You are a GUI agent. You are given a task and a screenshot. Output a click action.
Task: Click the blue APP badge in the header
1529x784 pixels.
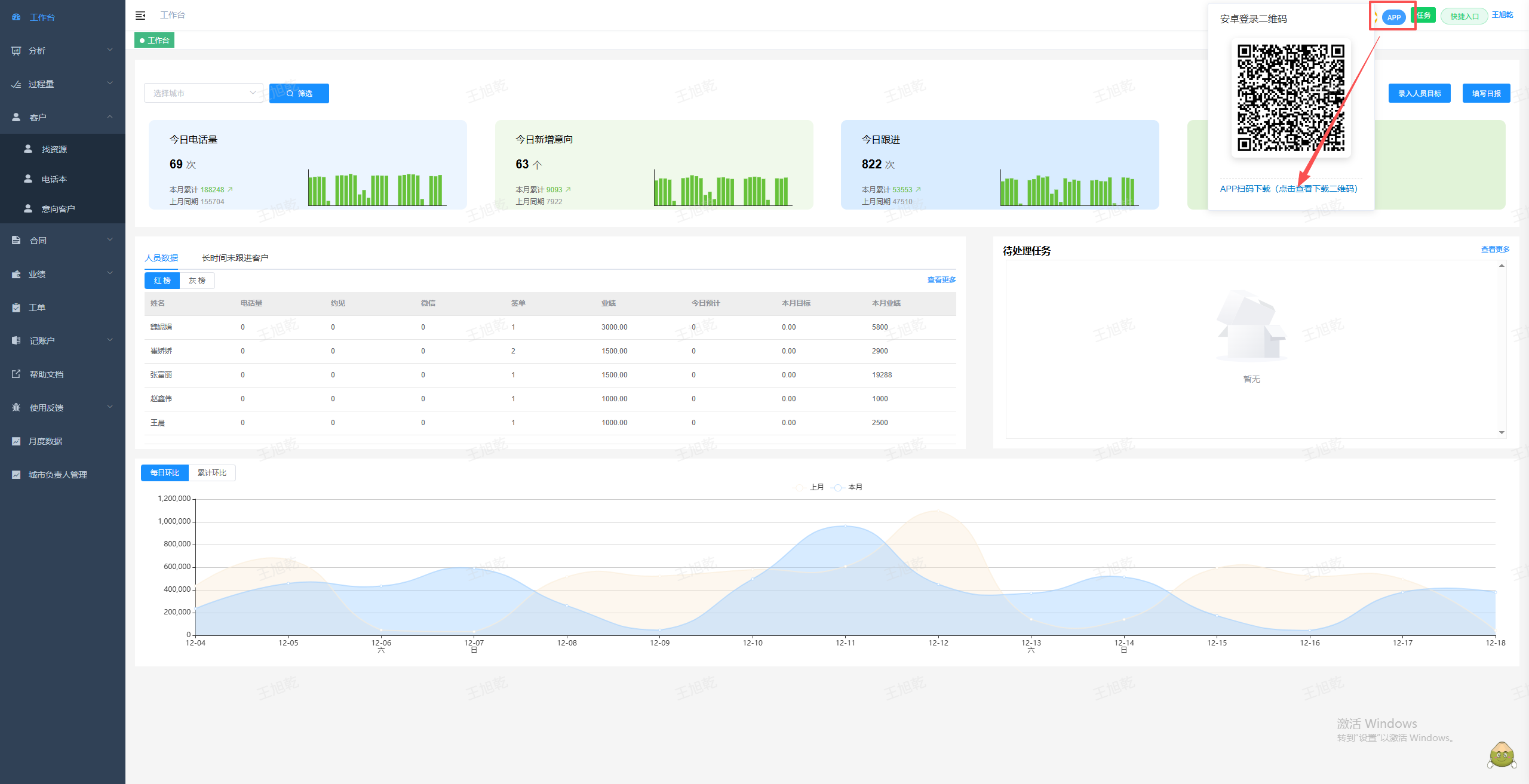(1393, 17)
